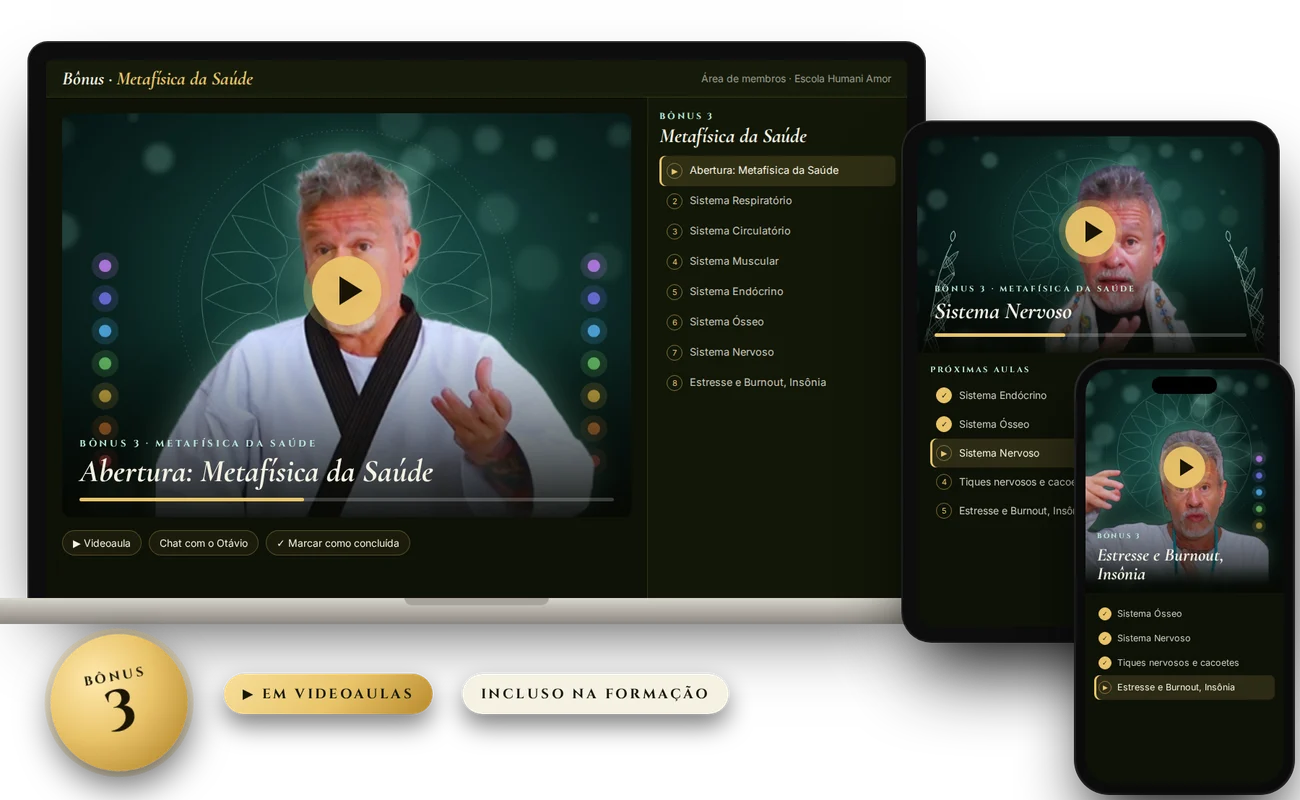Click the gold Bônus 3 medallion
The image size is (1300, 800).
120,702
